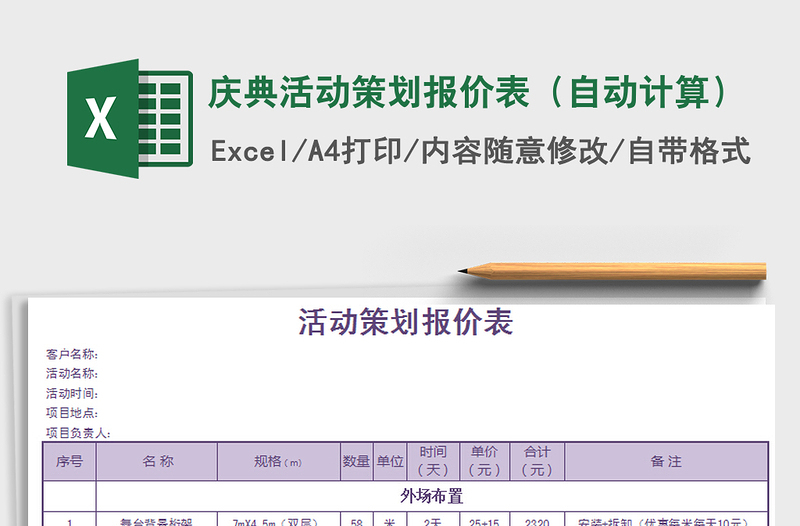Select the '外场布置' section row

click(x=432, y=496)
